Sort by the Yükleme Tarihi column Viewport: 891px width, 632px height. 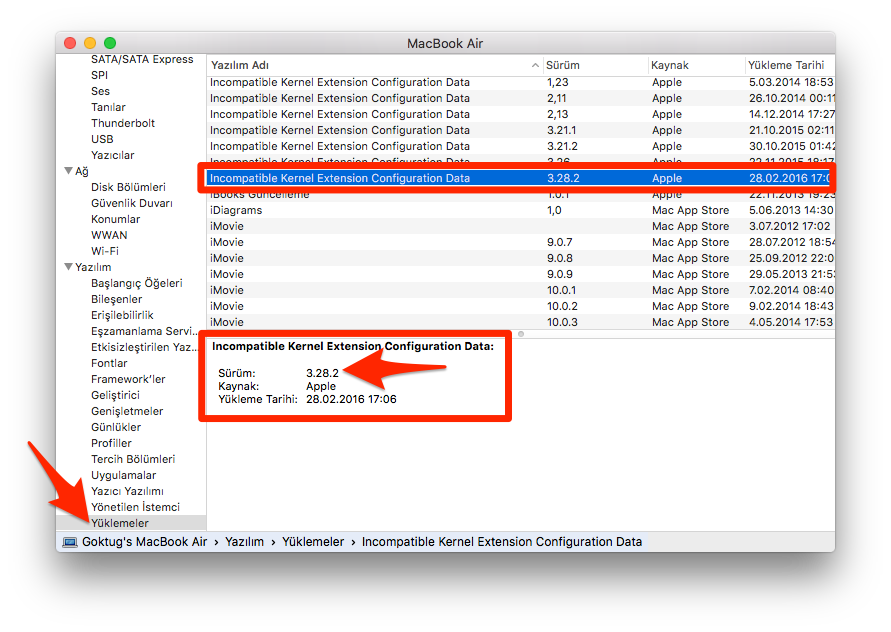[786, 65]
